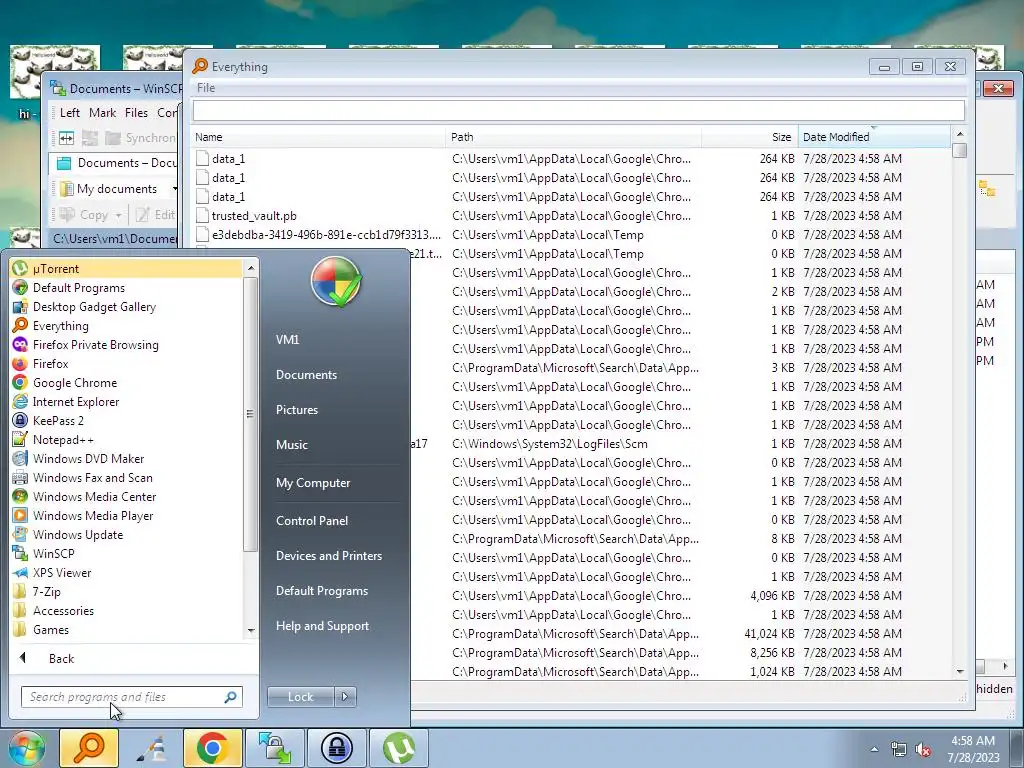The height and width of the screenshot is (768, 1024).
Task: Open My Computer from Start menu
Action: pyautogui.click(x=313, y=483)
